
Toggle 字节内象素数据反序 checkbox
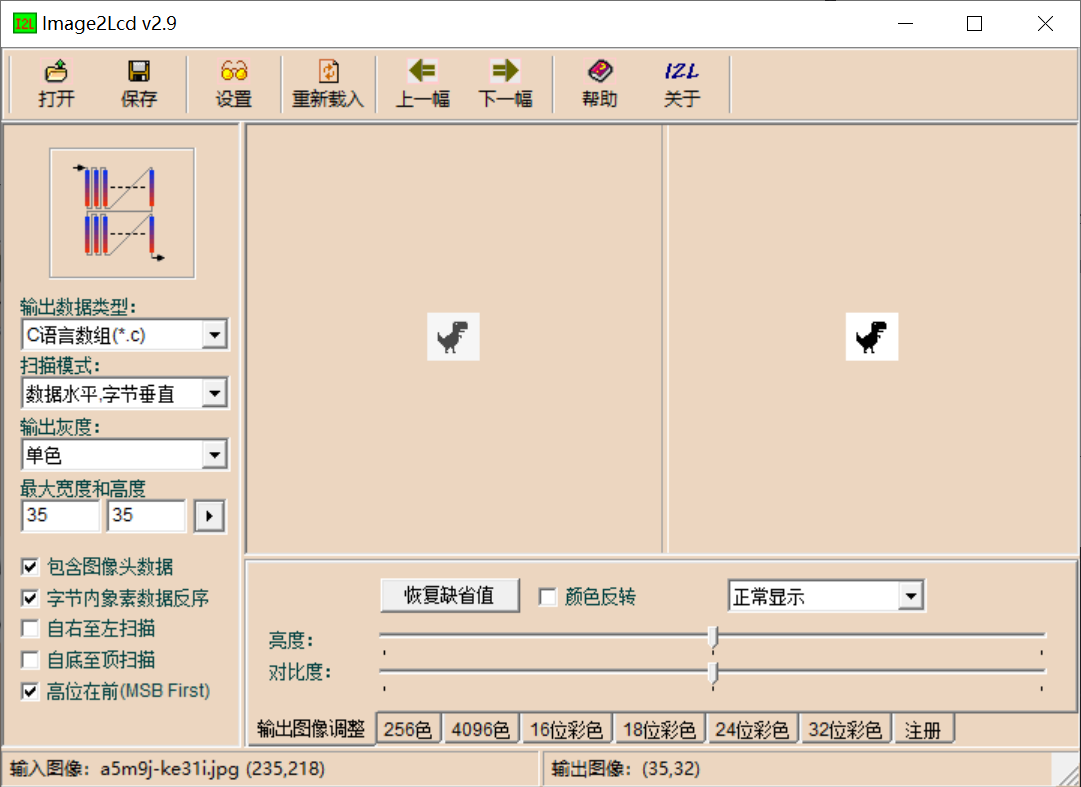30,597
